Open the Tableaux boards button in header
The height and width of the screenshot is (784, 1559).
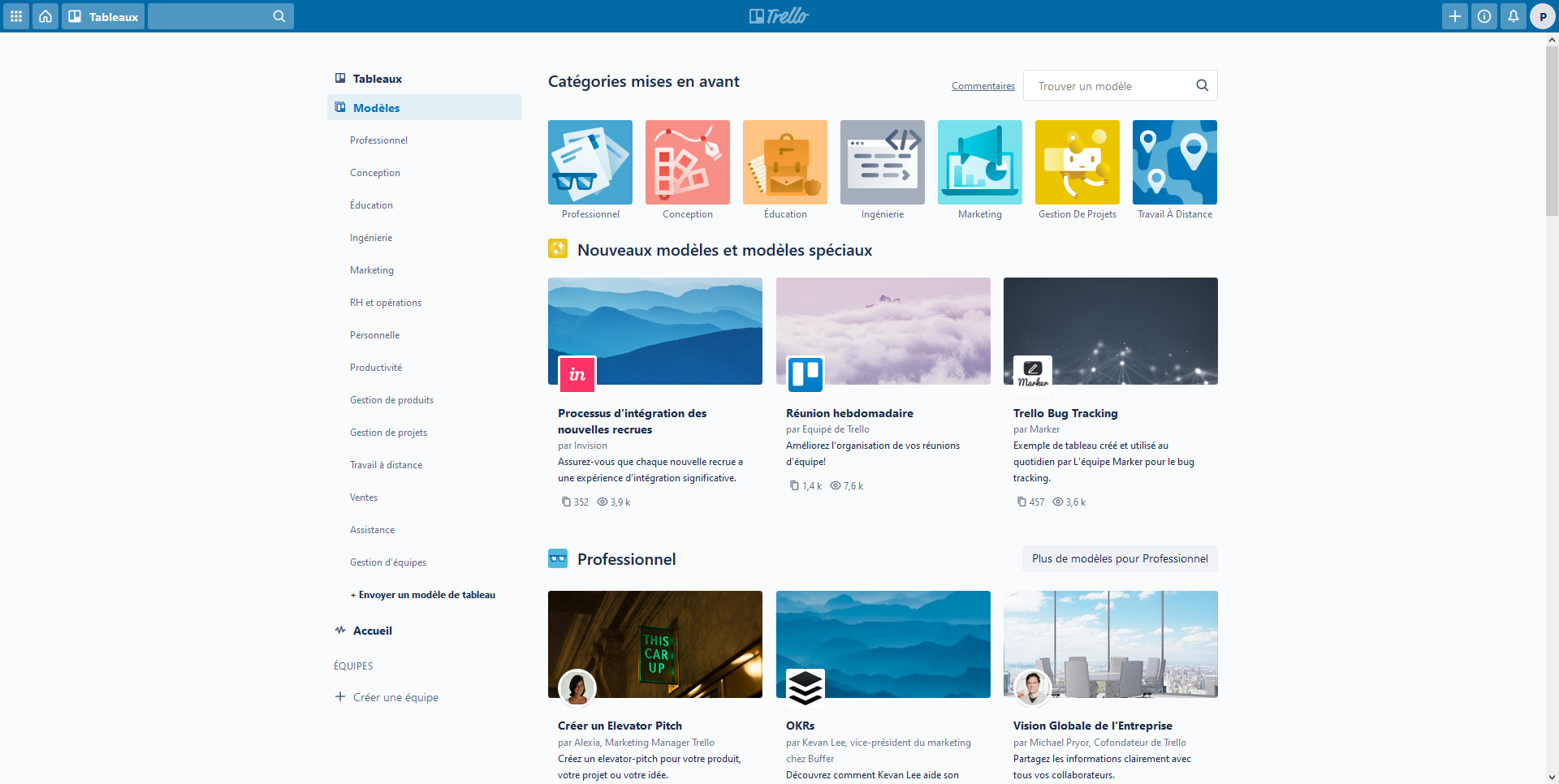[x=103, y=16]
